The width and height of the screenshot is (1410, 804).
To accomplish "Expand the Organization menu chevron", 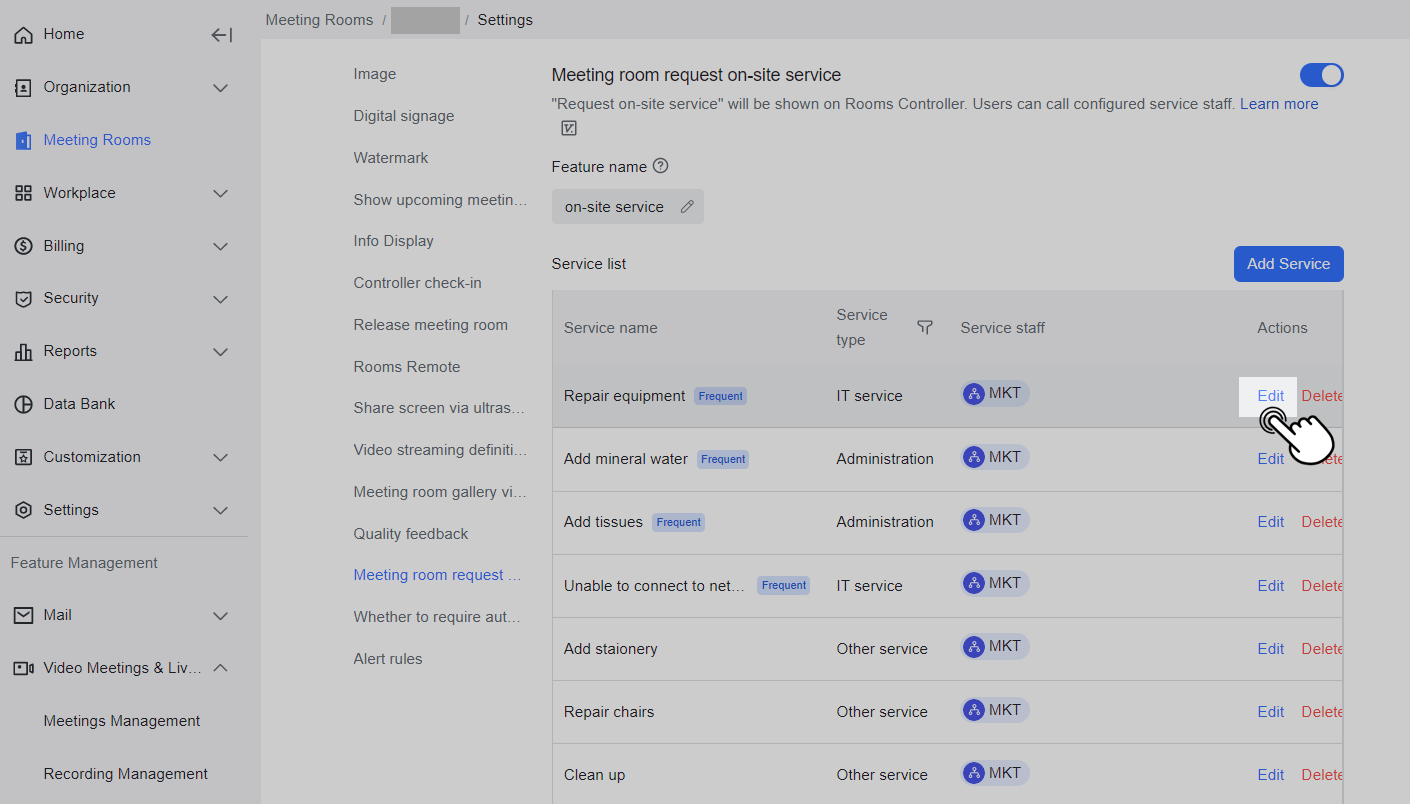I will point(221,88).
